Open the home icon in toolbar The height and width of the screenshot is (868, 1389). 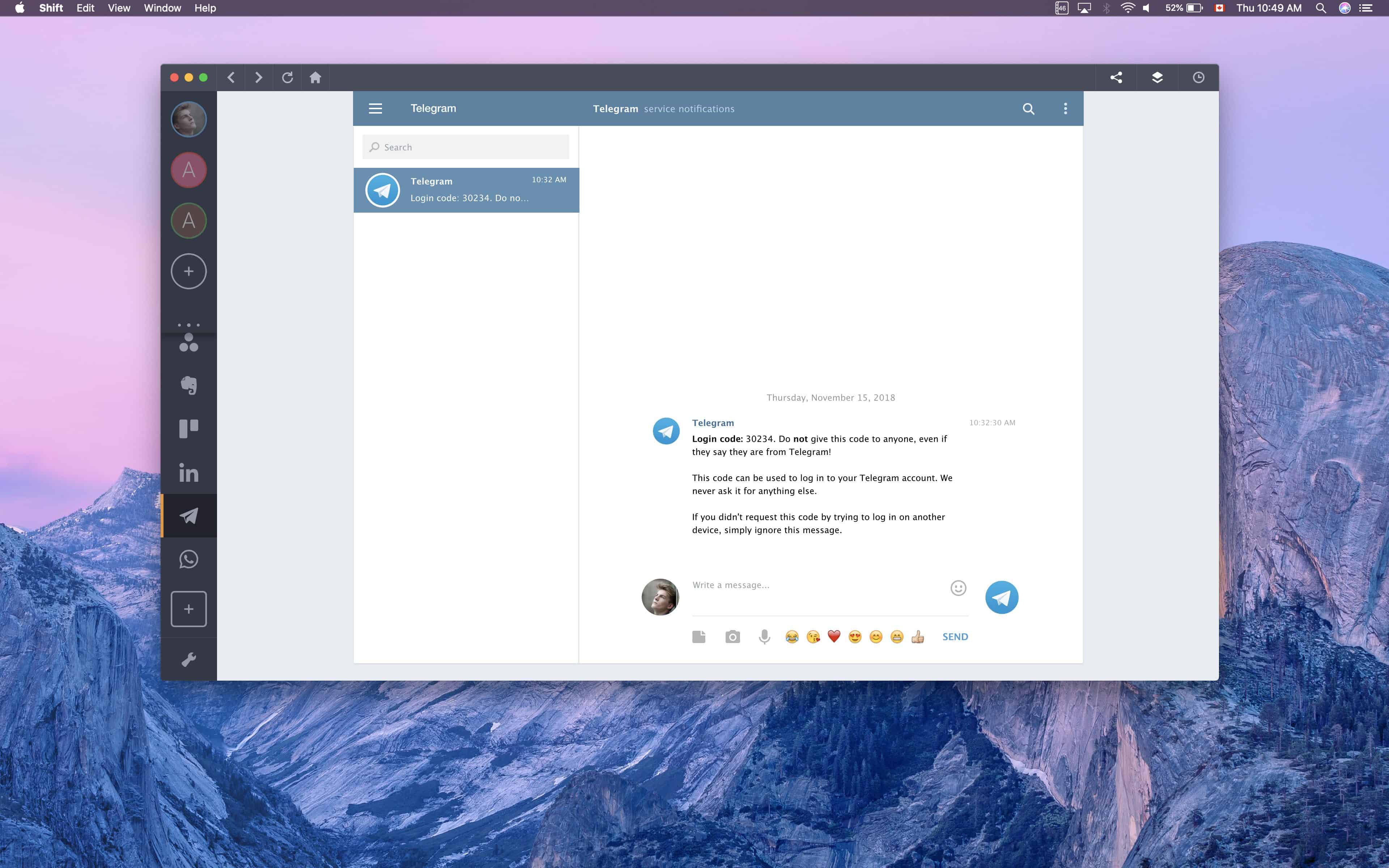pyautogui.click(x=315, y=77)
